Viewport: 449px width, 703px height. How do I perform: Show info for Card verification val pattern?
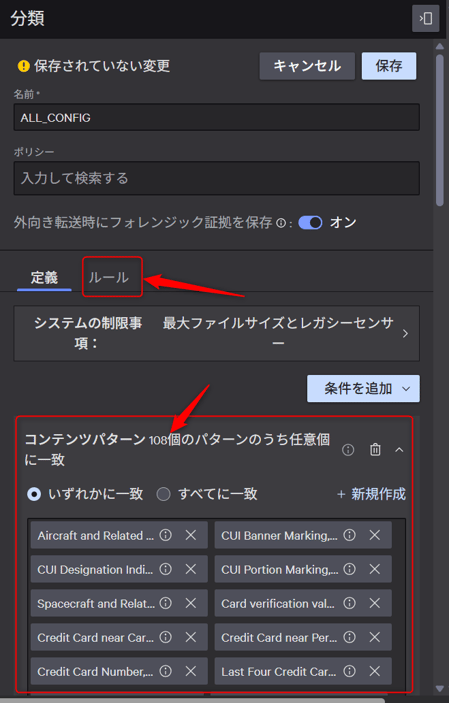[349, 603]
